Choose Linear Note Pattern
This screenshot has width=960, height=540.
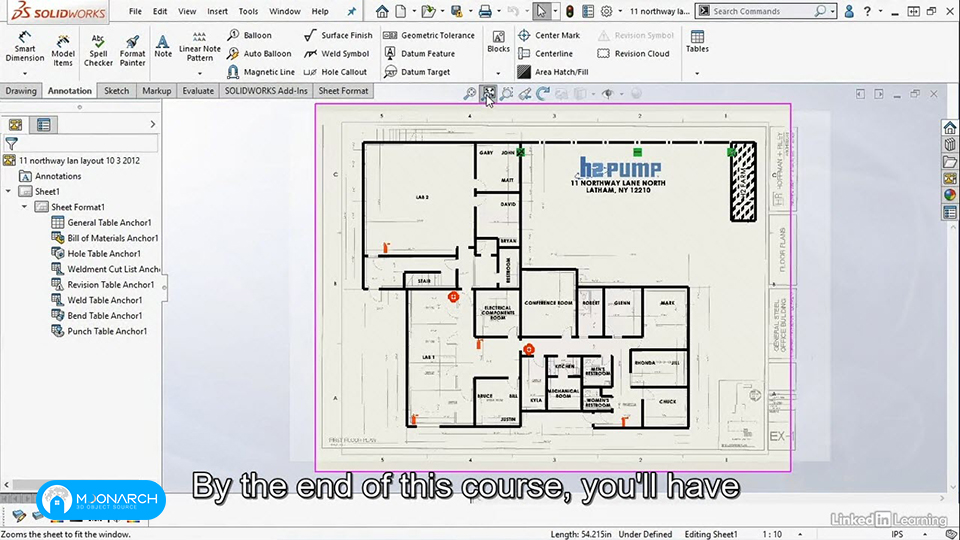(x=200, y=47)
